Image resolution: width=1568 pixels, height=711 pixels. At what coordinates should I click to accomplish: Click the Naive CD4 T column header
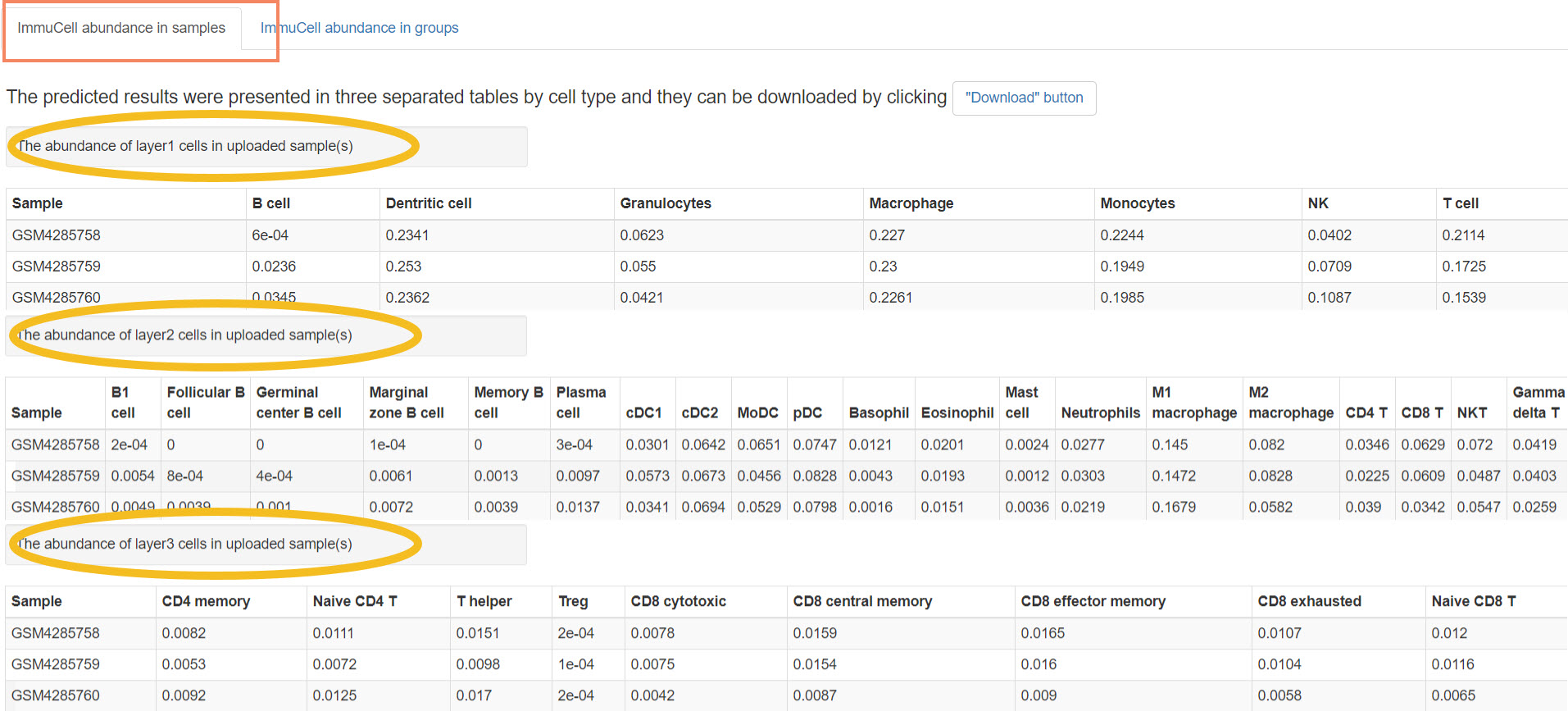355,601
